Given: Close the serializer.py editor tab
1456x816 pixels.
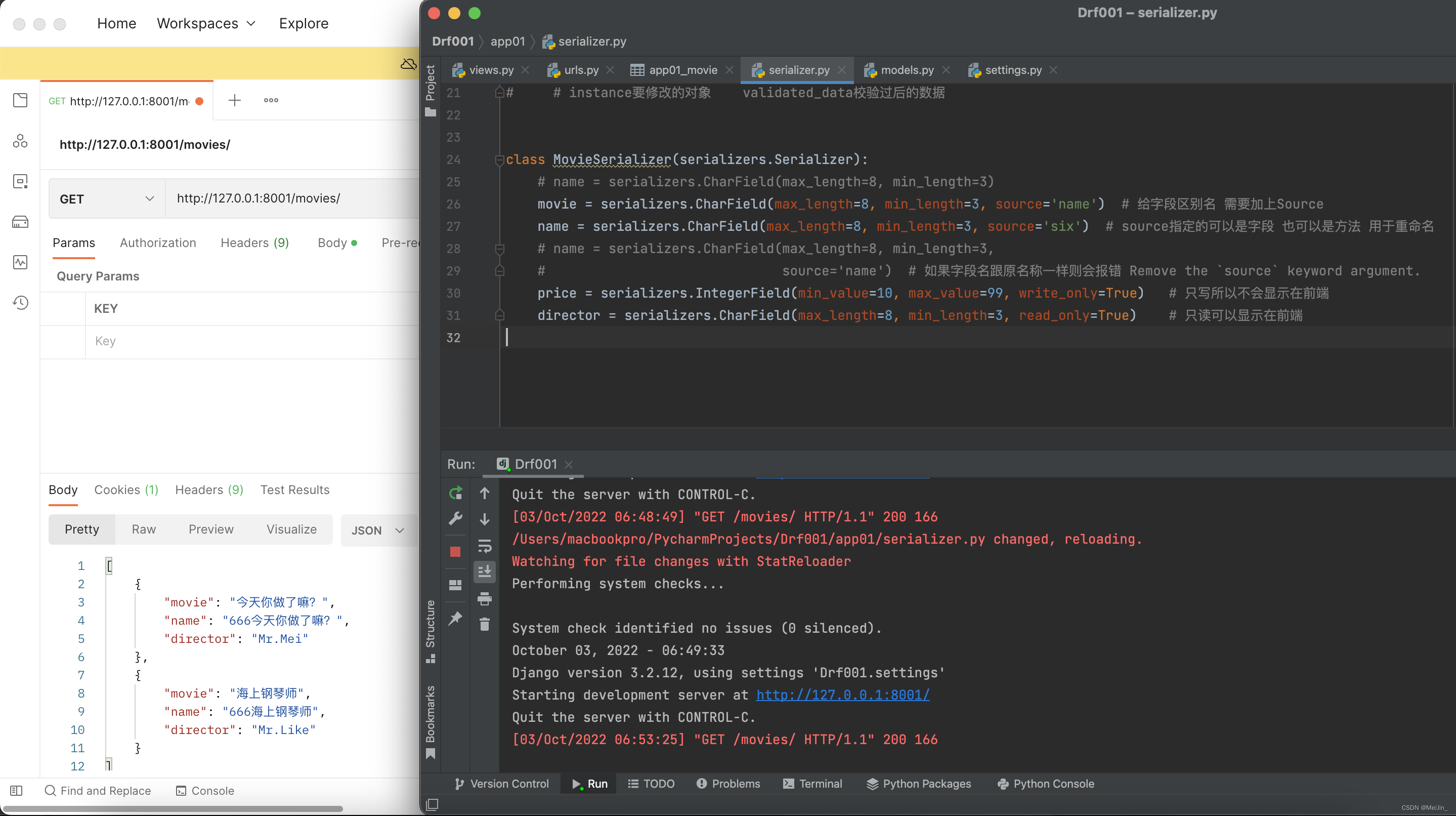Looking at the screenshot, I should pyautogui.click(x=842, y=70).
